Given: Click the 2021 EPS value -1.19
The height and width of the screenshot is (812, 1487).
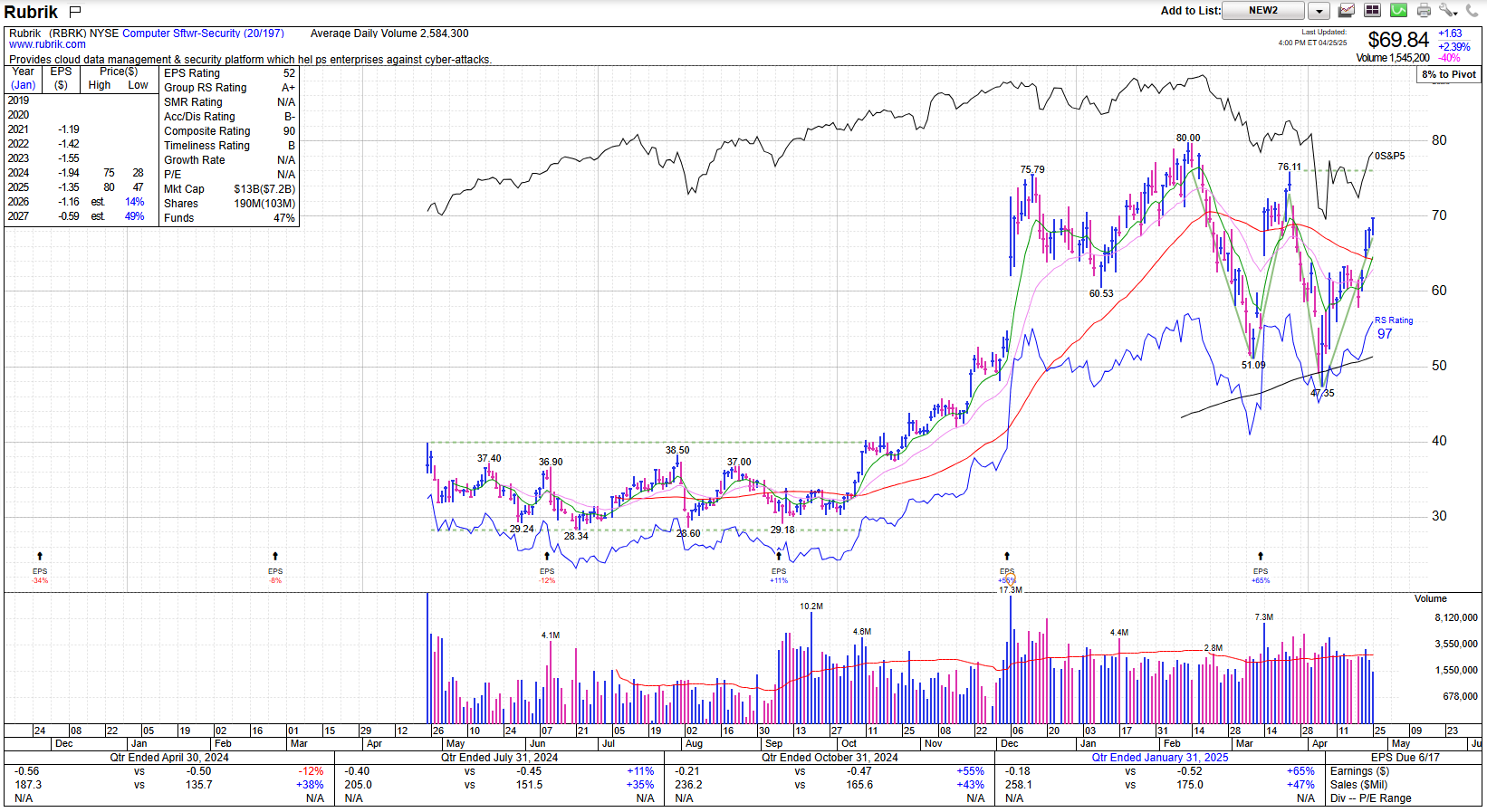Looking at the screenshot, I should click(69, 129).
